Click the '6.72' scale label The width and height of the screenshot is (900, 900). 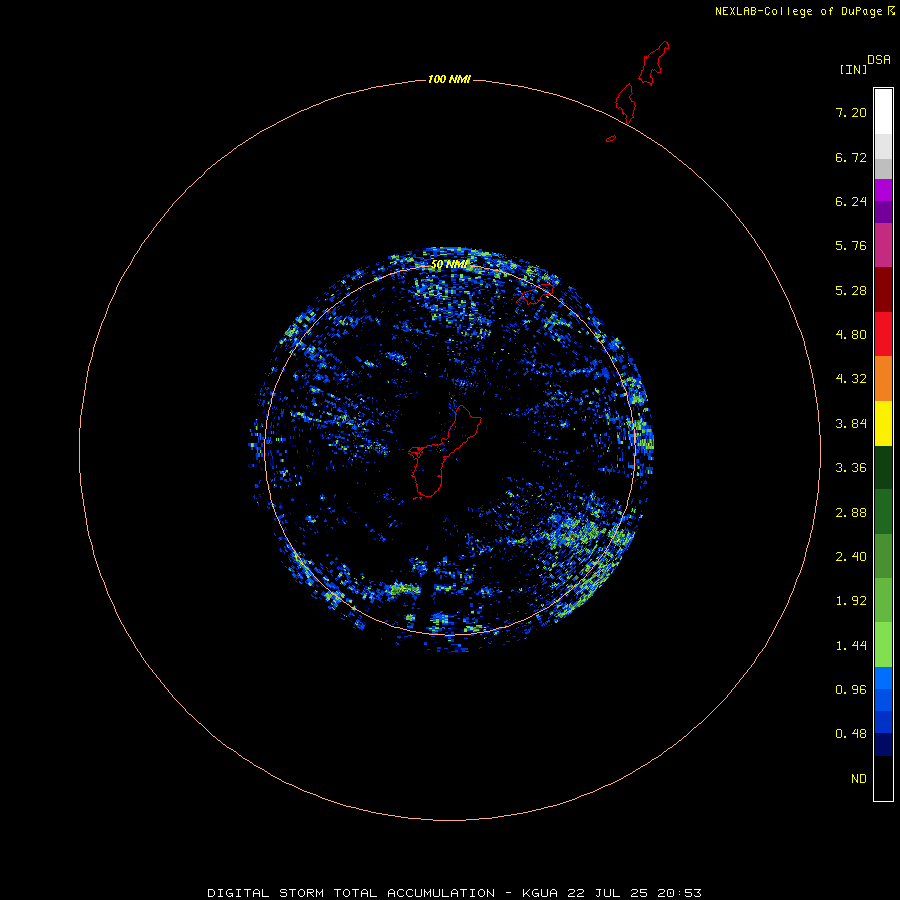click(851, 157)
